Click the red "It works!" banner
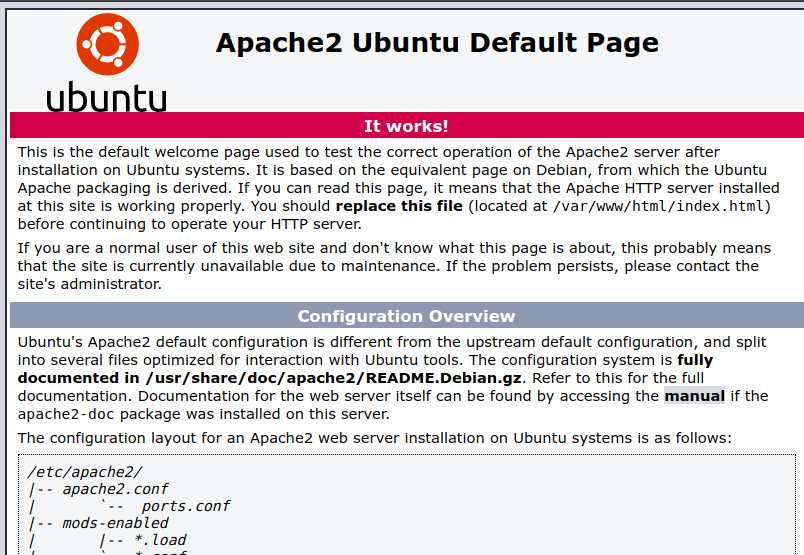The image size is (804, 555). 406,126
